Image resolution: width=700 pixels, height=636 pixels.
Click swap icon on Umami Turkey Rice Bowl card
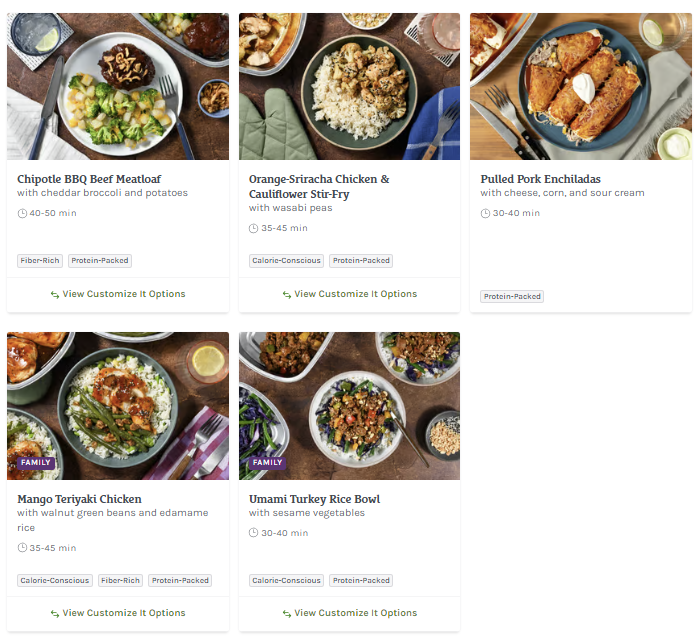coord(287,614)
